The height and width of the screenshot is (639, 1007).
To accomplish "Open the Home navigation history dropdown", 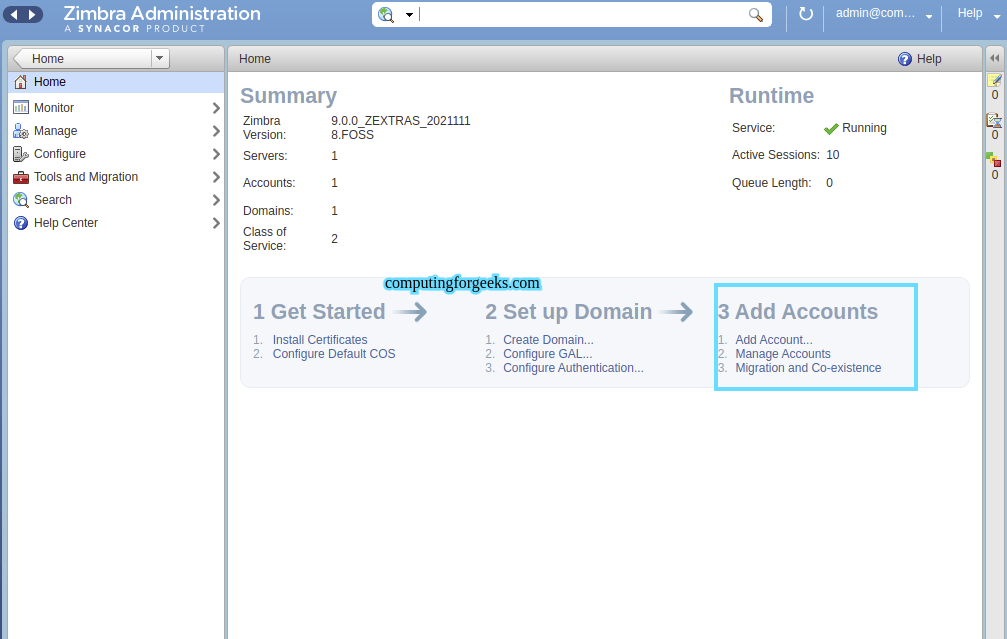I will click(x=159, y=58).
